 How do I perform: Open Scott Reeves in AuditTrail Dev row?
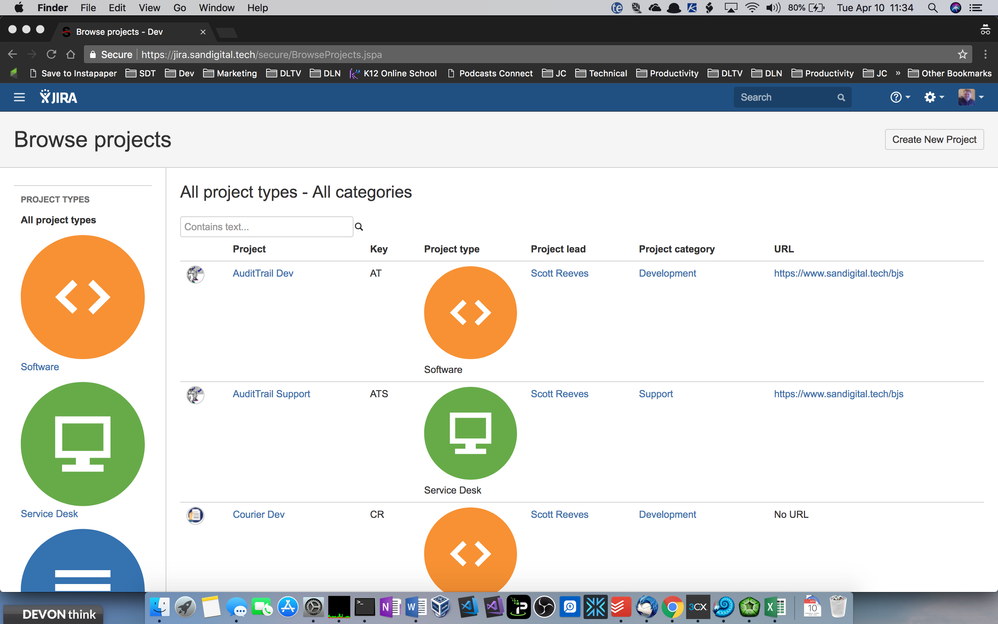click(559, 273)
